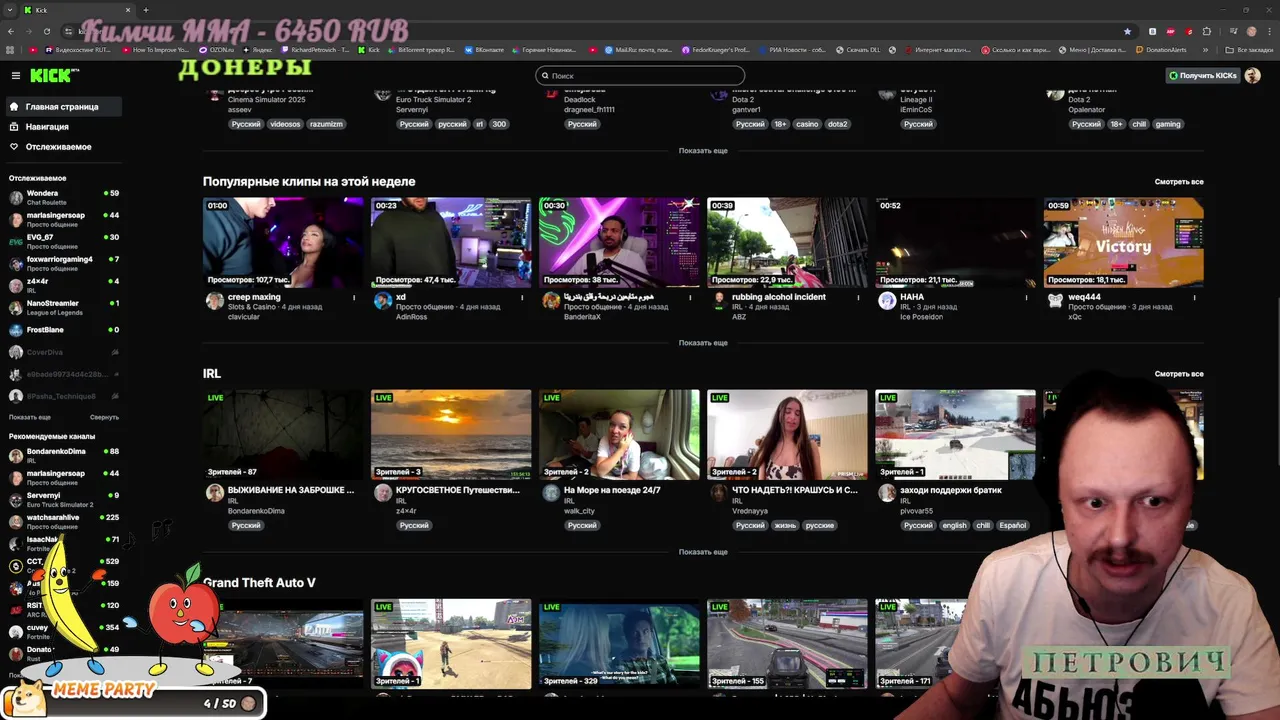Image resolution: width=1280 pixels, height=720 pixels.
Task: Click clavicular avatar under creep maxing clip
Action: click(x=214, y=301)
